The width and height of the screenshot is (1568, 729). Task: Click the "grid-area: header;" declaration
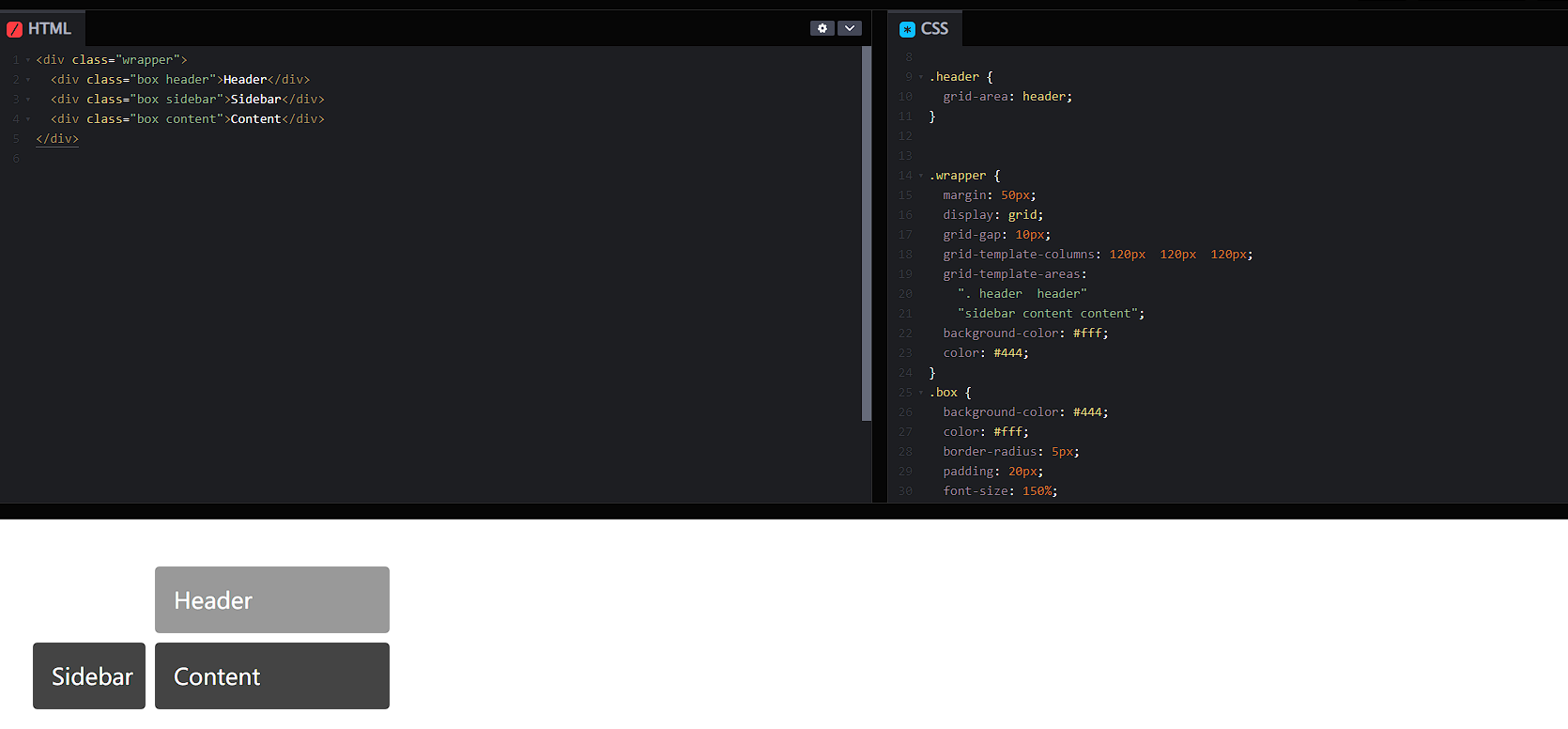tap(1007, 97)
